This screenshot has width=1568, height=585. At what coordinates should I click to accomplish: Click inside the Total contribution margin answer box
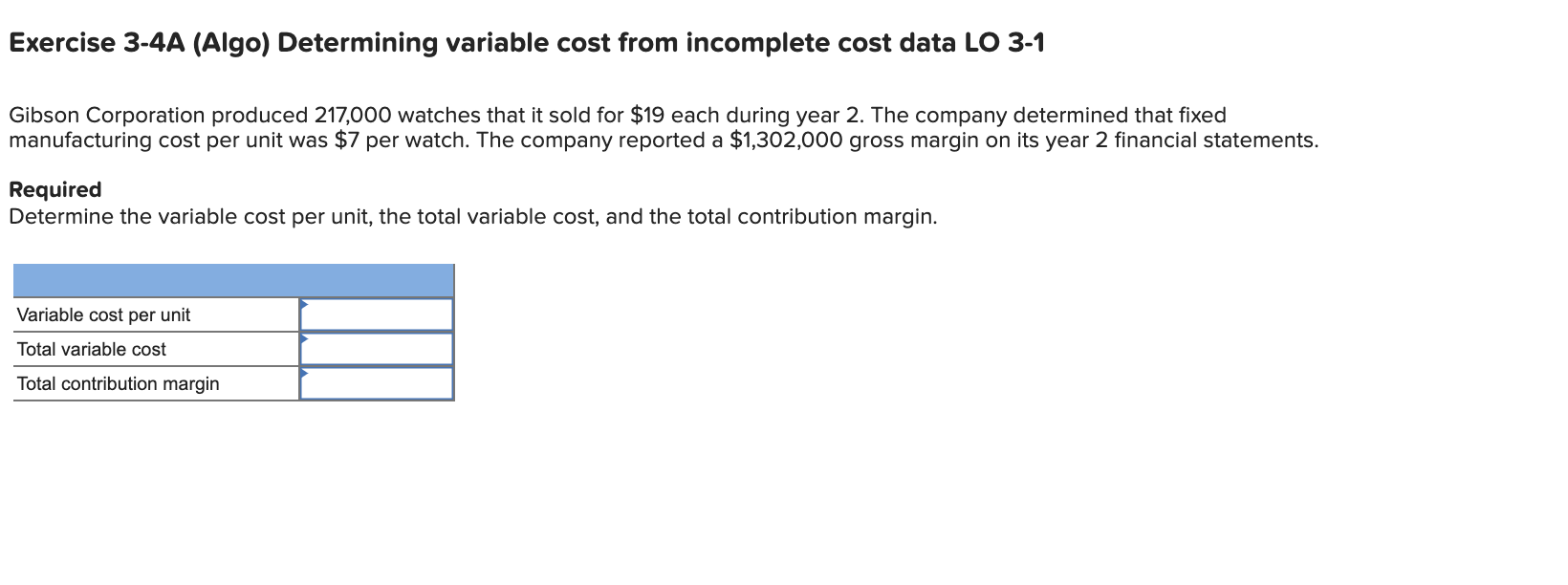point(378,383)
